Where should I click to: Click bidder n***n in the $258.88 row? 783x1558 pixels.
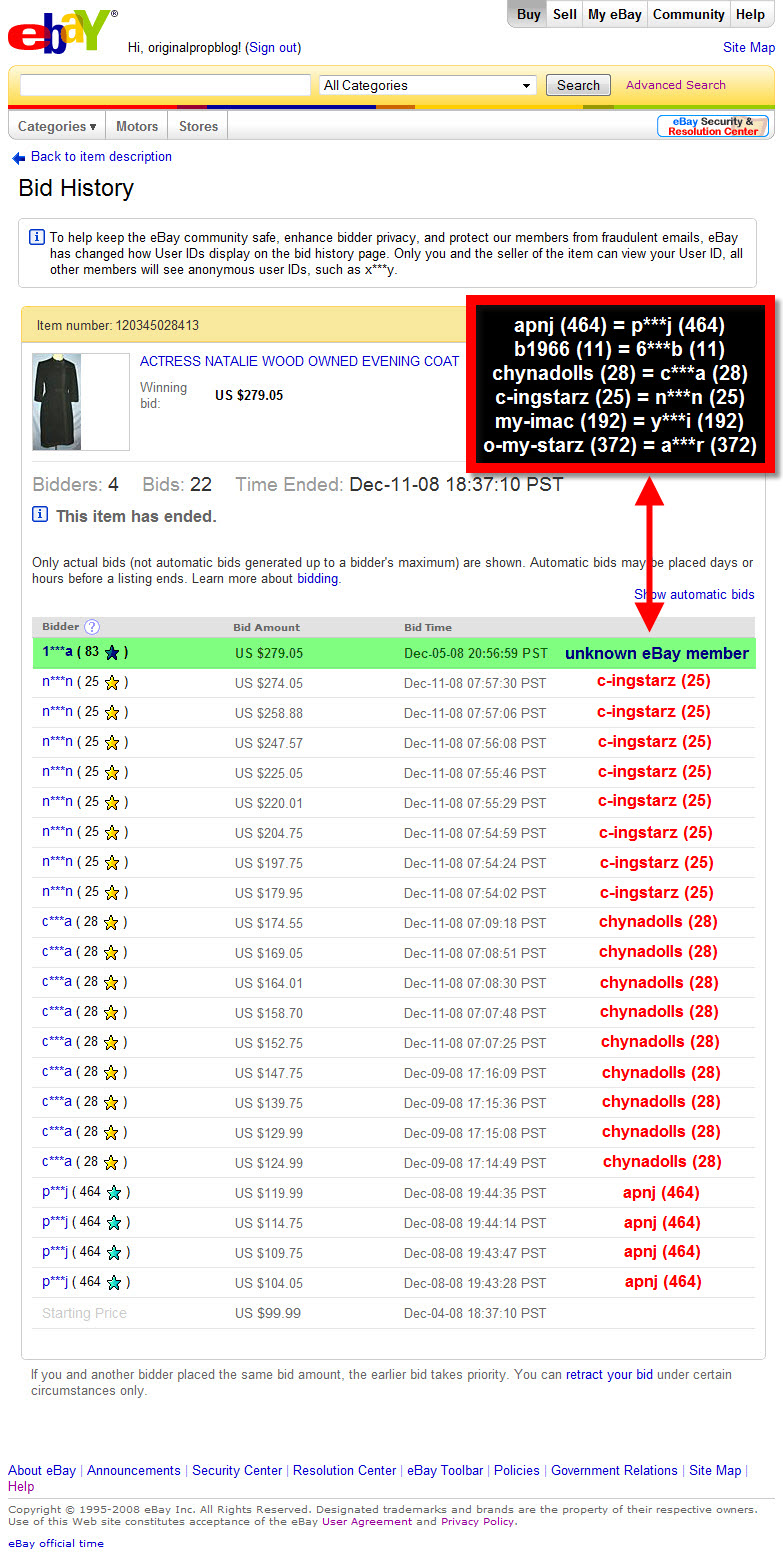pos(57,712)
